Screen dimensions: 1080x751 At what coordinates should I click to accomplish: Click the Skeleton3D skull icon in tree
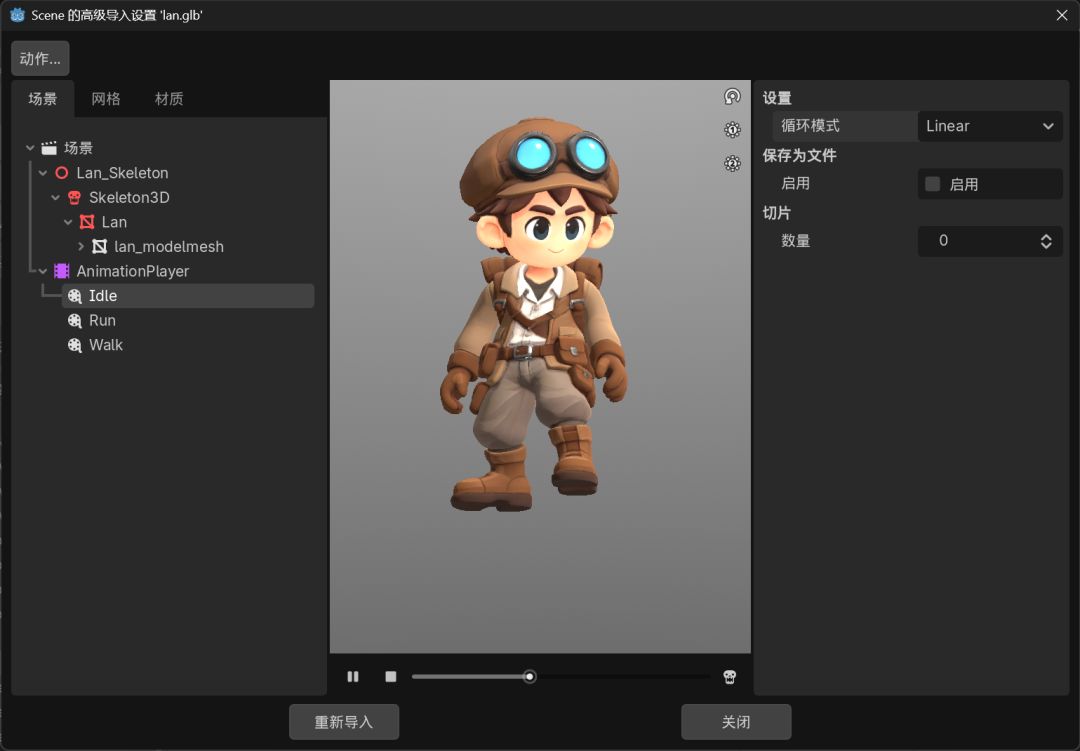[74, 198]
